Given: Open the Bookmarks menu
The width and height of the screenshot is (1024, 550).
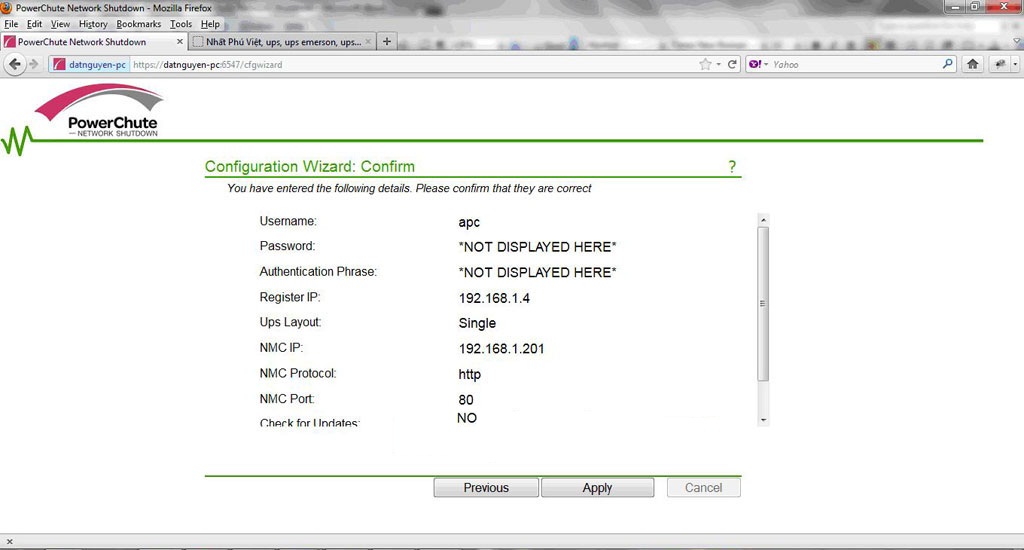Looking at the screenshot, I should tap(138, 24).
